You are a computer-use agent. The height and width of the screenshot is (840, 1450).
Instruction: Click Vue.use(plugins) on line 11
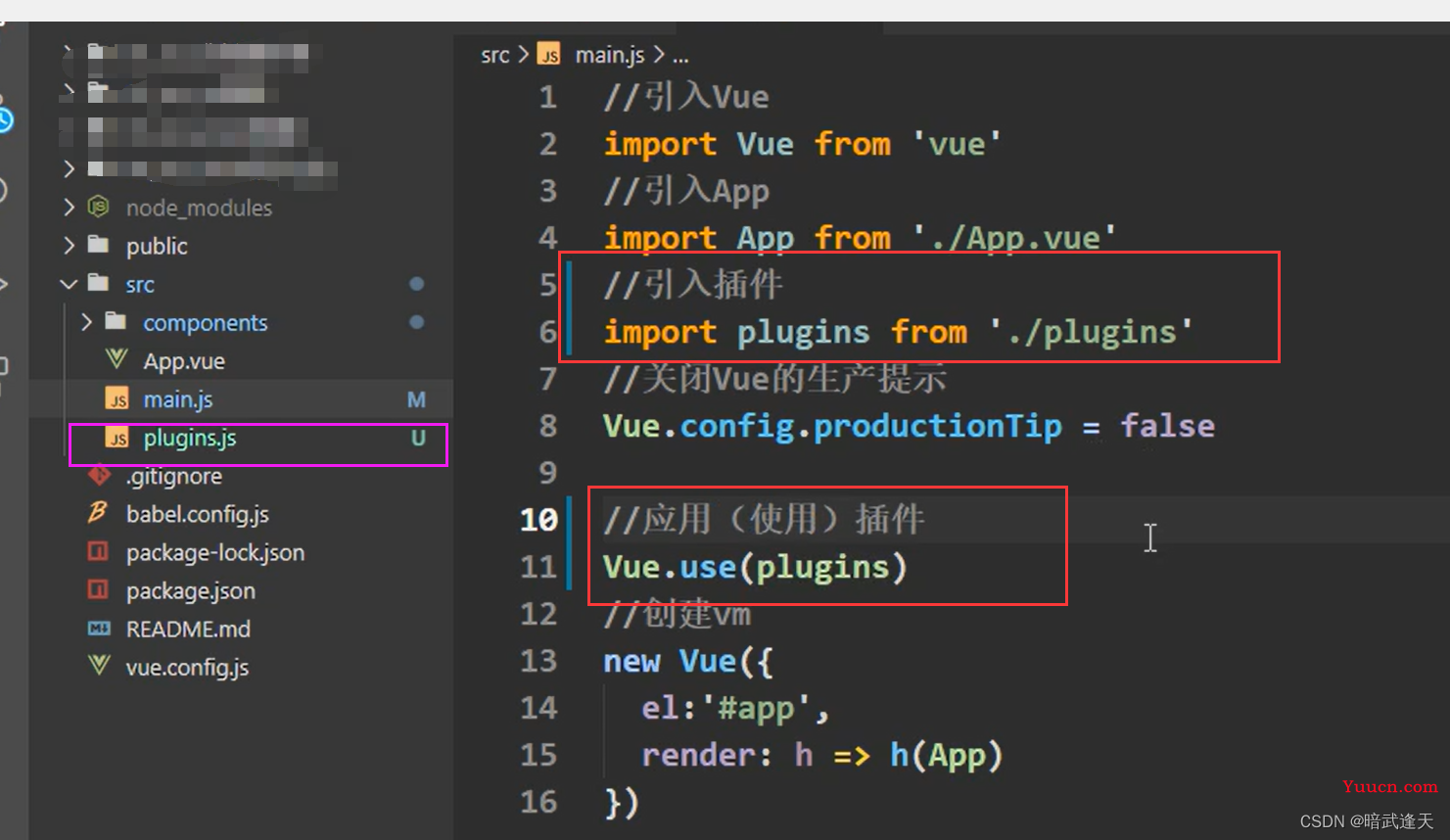point(756,567)
